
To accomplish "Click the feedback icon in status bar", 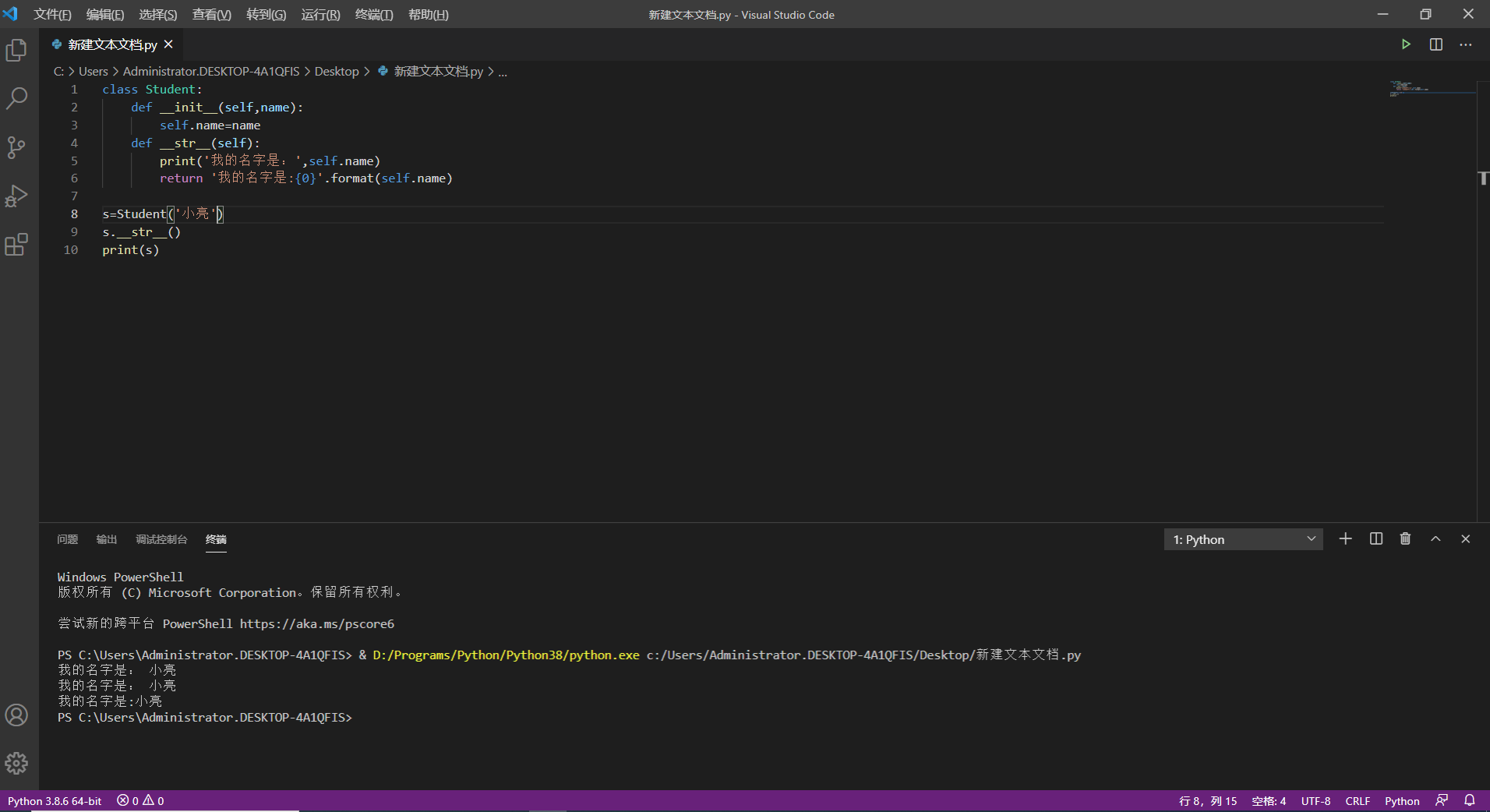I will pos(1442,801).
